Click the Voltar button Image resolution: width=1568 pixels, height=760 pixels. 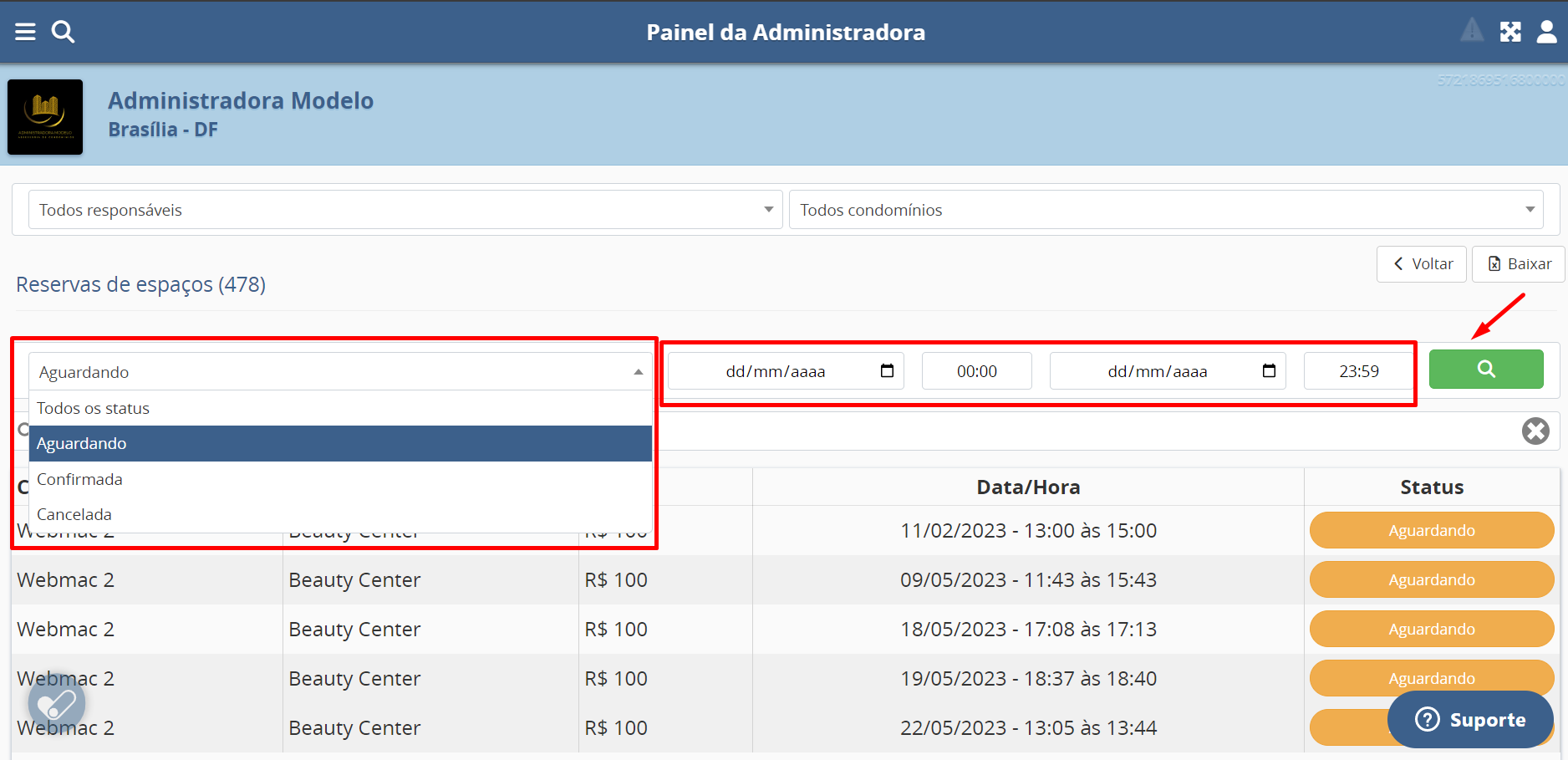coord(1421,264)
